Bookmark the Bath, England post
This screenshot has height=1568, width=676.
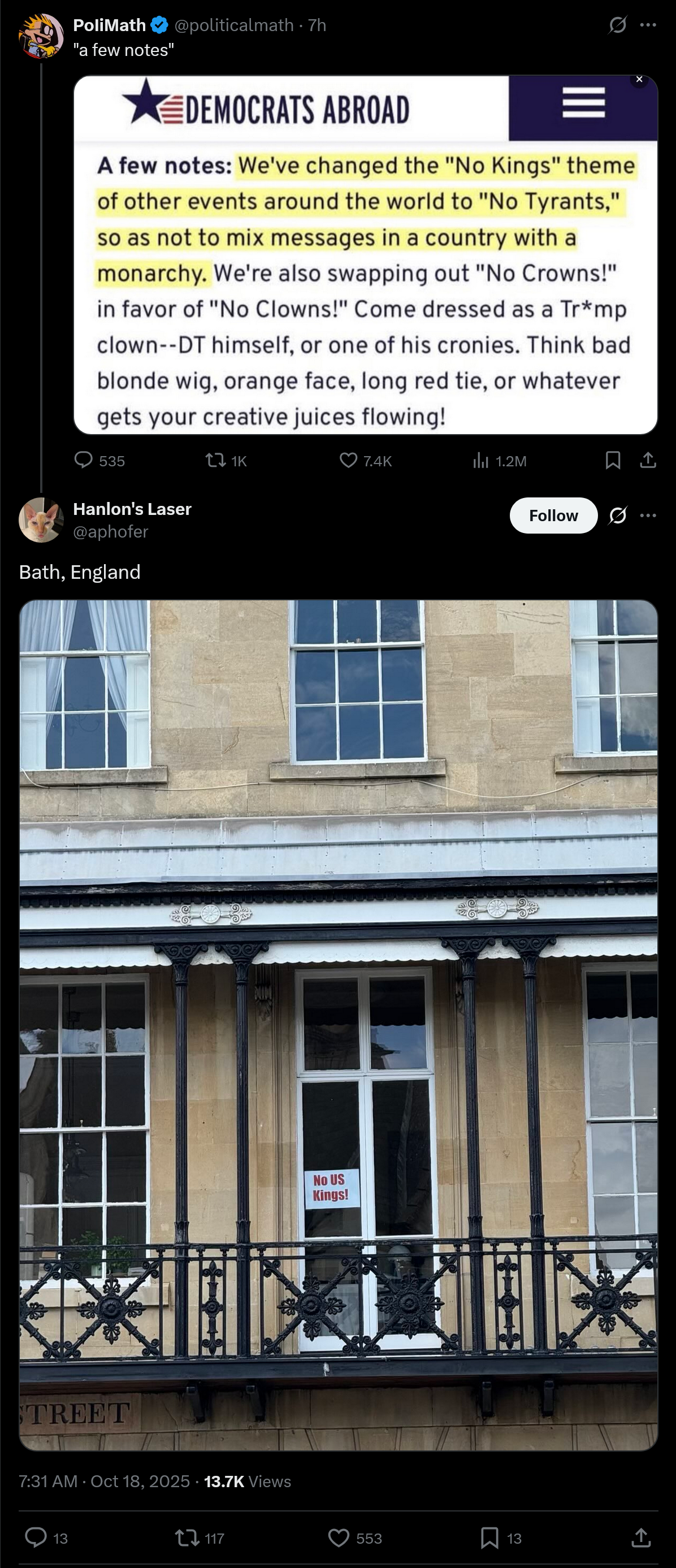point(501,1537)
